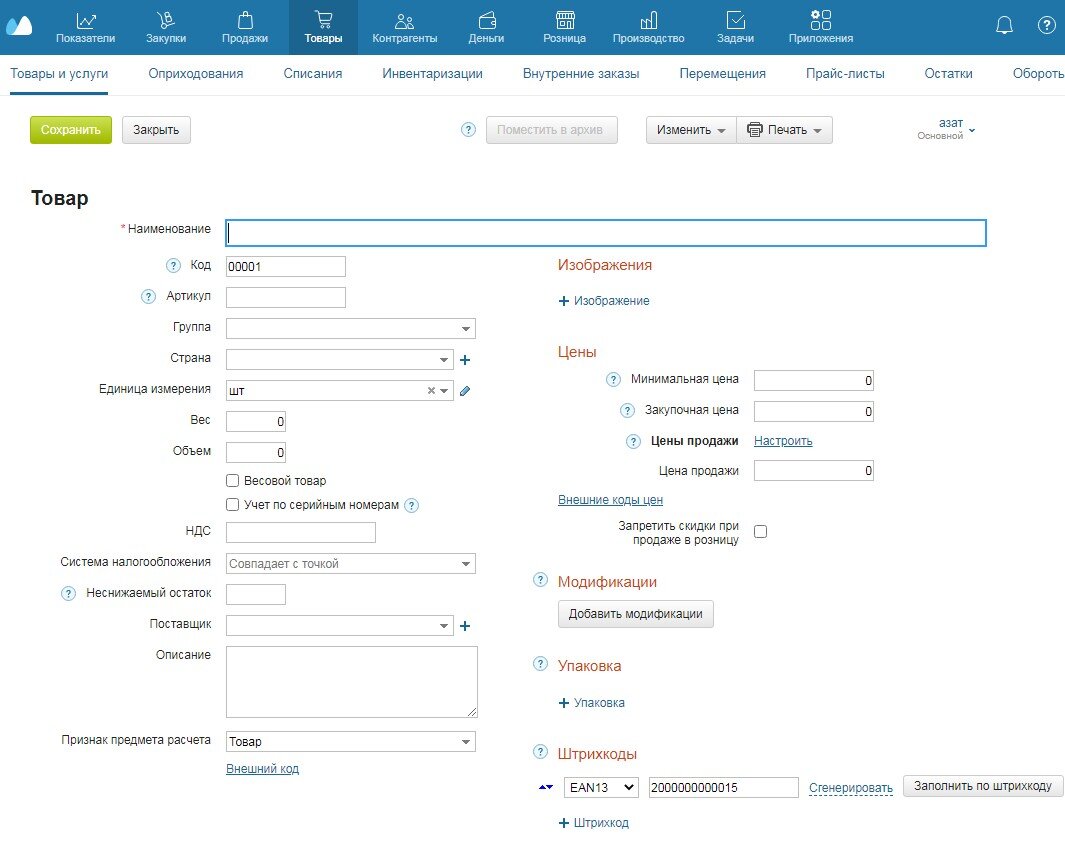Show help for Закупочная цена
Screen dimensions: 1065x841
pos(628,411)
